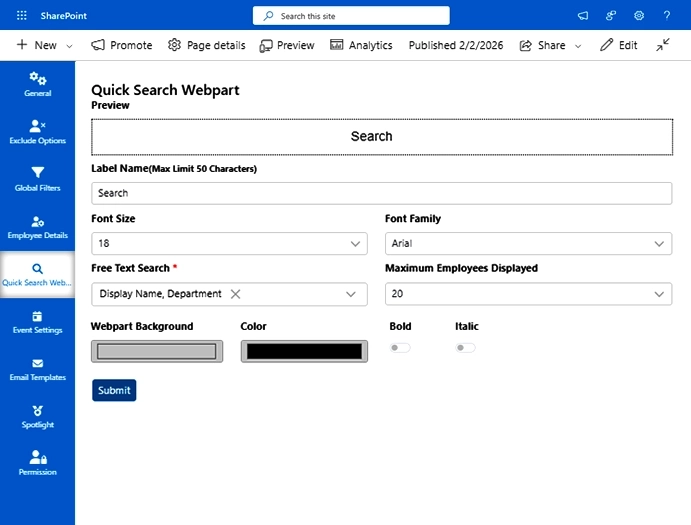Go to the Employee Details section
Screen dimensions: 691x525
point(37,227)
